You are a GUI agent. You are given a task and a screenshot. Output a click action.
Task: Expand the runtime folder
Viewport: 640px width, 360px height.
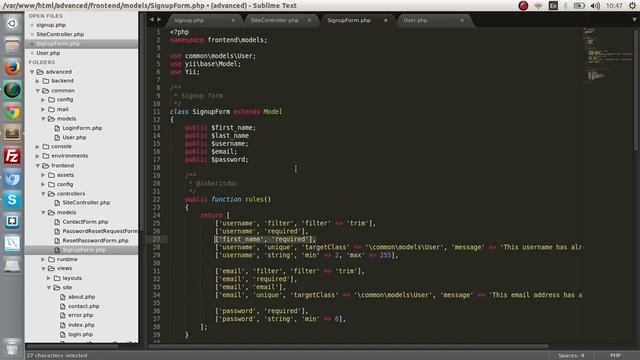pyautogui.click(x=43, y=260)
